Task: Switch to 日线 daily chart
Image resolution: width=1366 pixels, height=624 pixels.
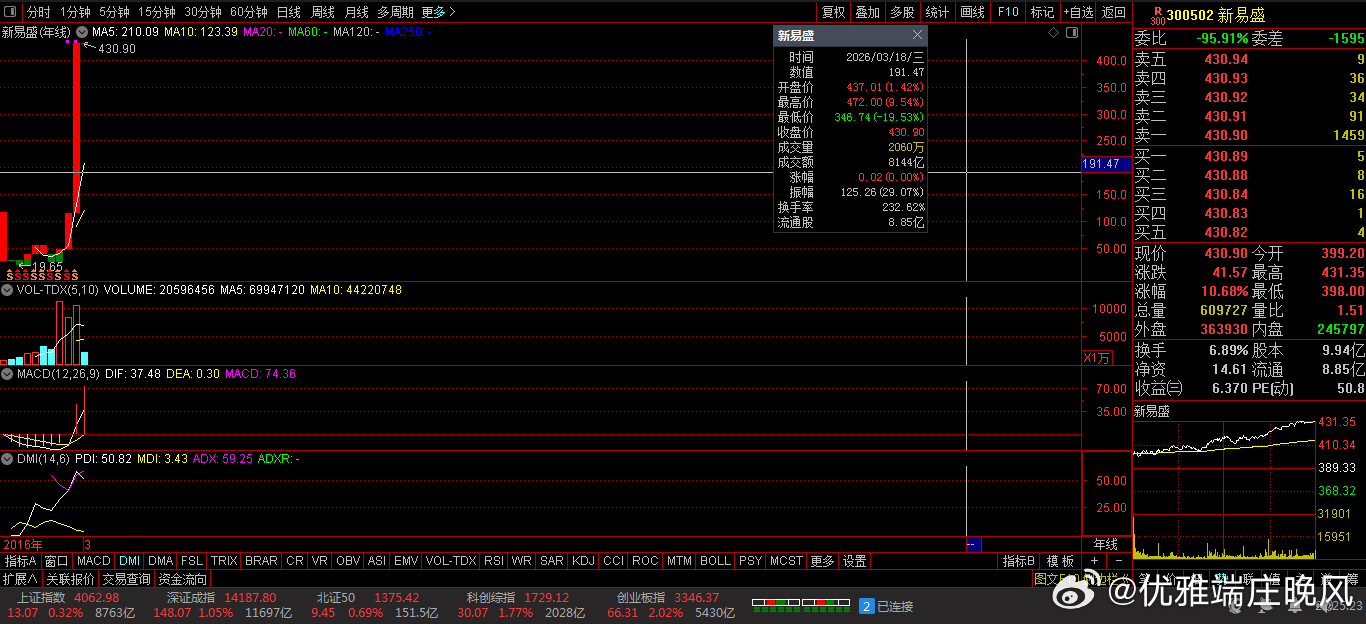Action: [x=288, y=12]
